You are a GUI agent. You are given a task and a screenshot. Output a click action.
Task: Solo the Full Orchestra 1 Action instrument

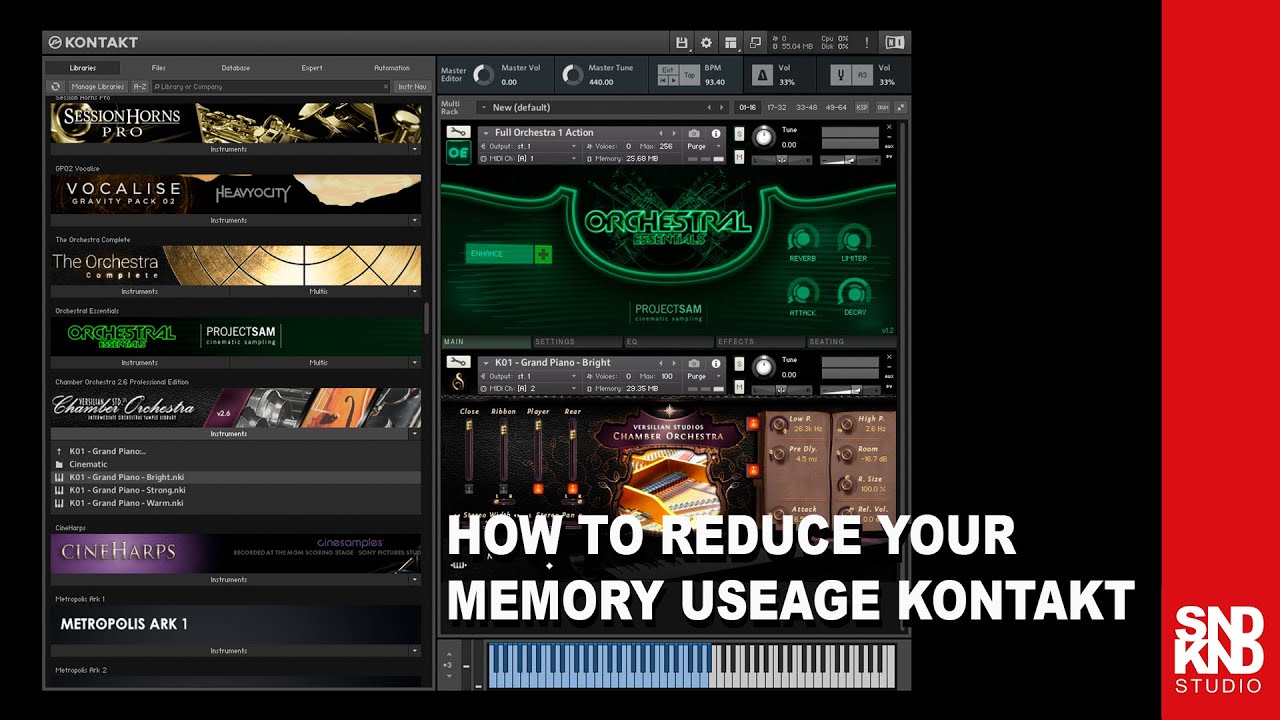[x=739, y=133]
